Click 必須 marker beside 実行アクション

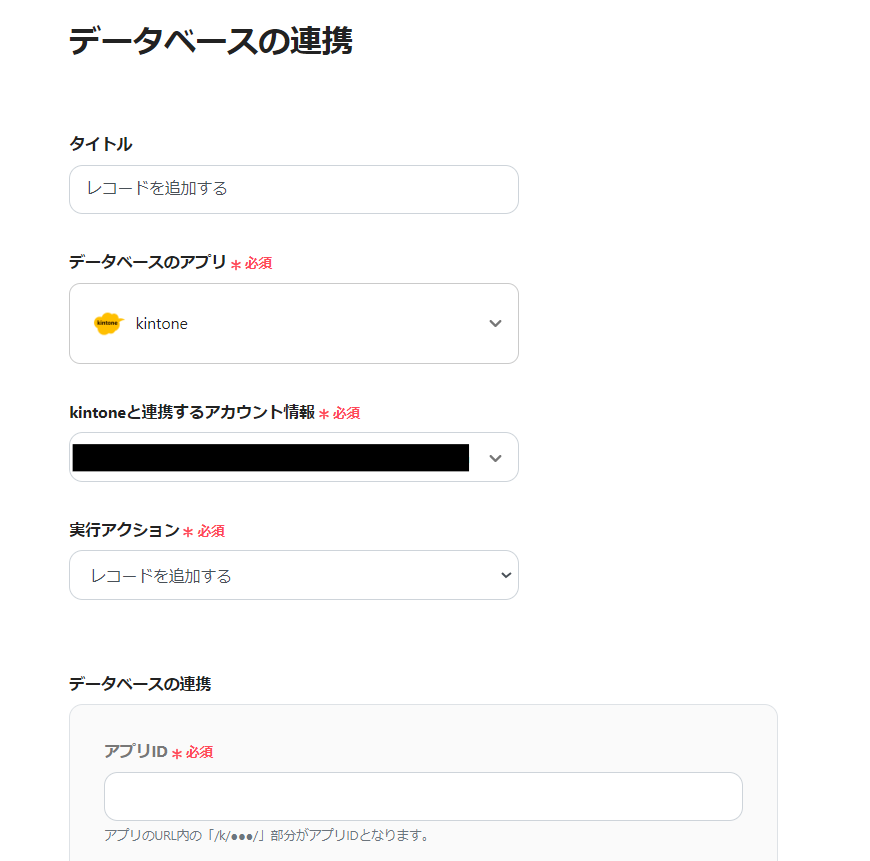204,531
